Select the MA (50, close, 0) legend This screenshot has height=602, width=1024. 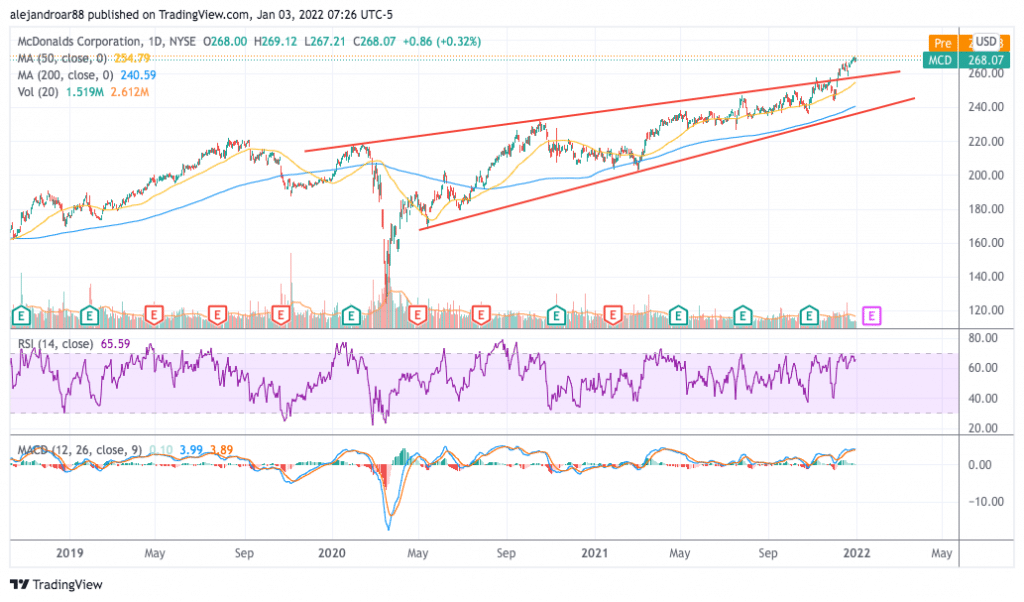[63, 58]
